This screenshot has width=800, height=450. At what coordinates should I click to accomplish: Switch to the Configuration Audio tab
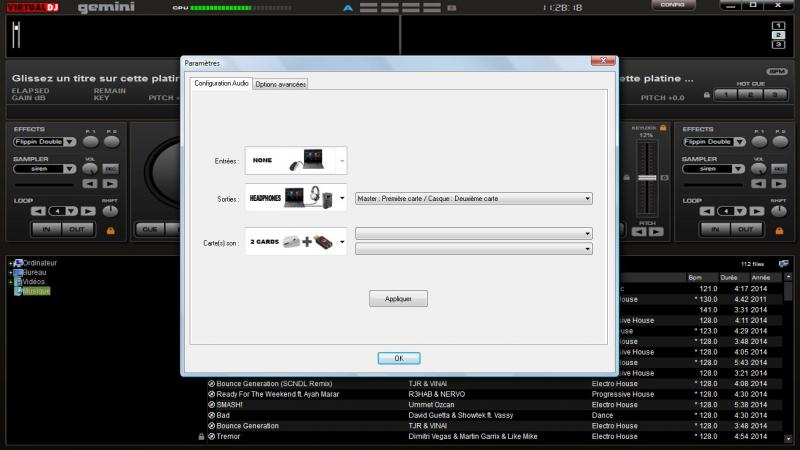(x=221, y=83)
